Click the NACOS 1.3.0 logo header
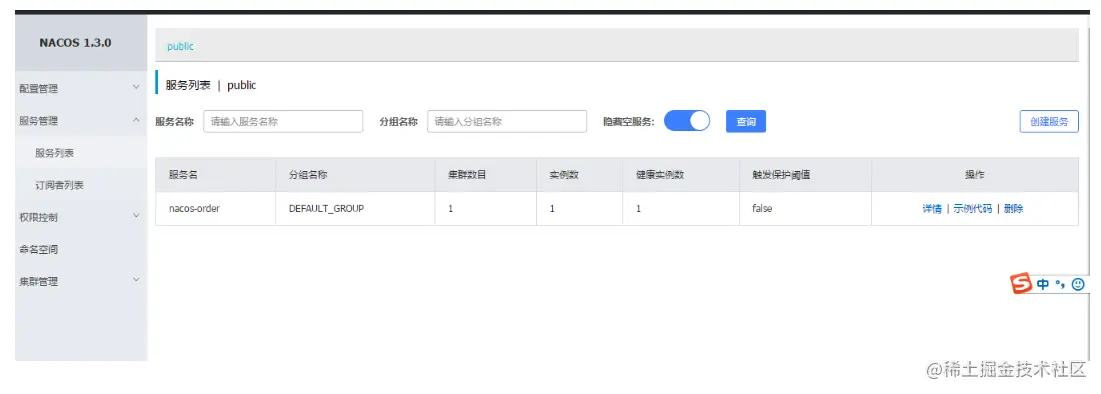Image resolution: width=1101 pixels, height=394 pixels. (x=75, y=43)
